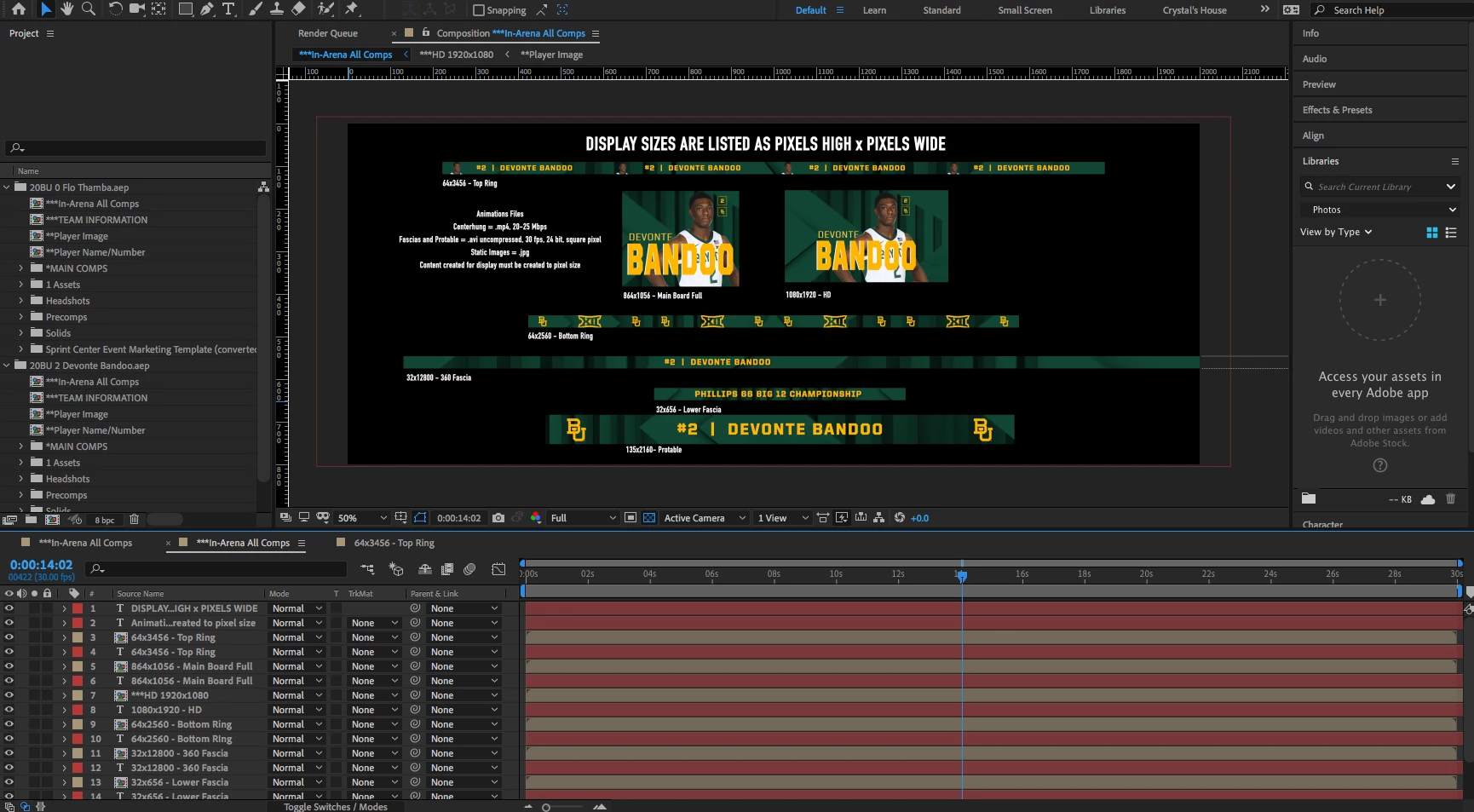The height and width of the screenshot is (812, 1474).
Task: Click the add content plus in Libraries
Action: coord(1380,300)
